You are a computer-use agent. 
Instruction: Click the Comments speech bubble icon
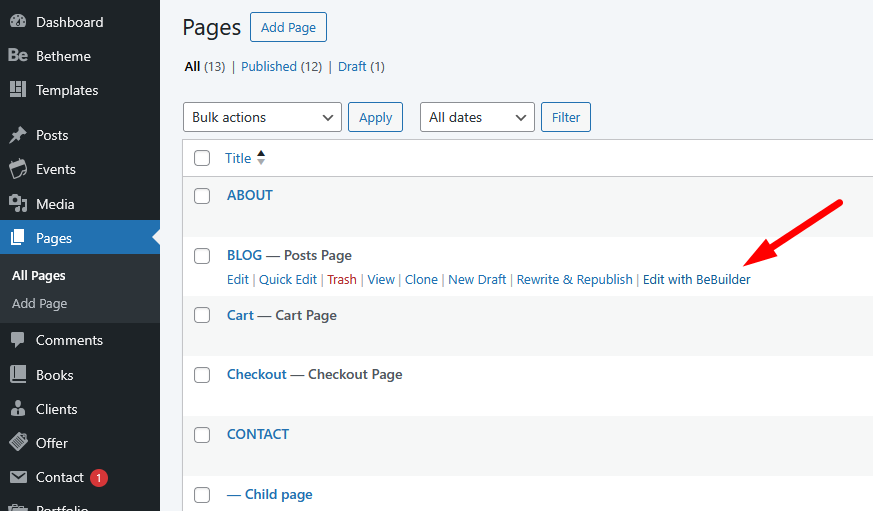[x=18, y=340]
